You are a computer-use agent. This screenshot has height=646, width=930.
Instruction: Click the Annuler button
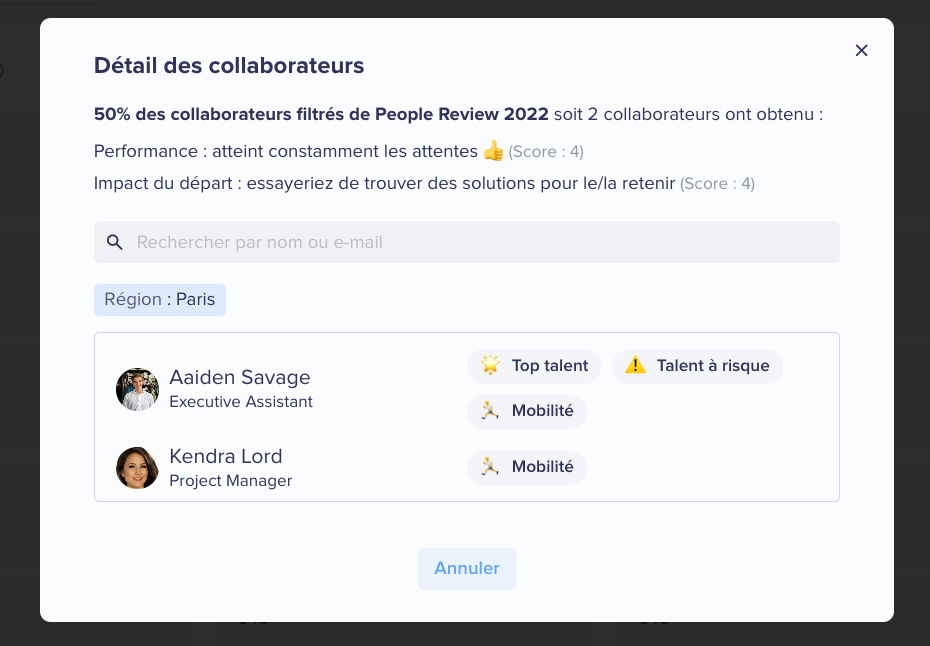click(467, 568)
